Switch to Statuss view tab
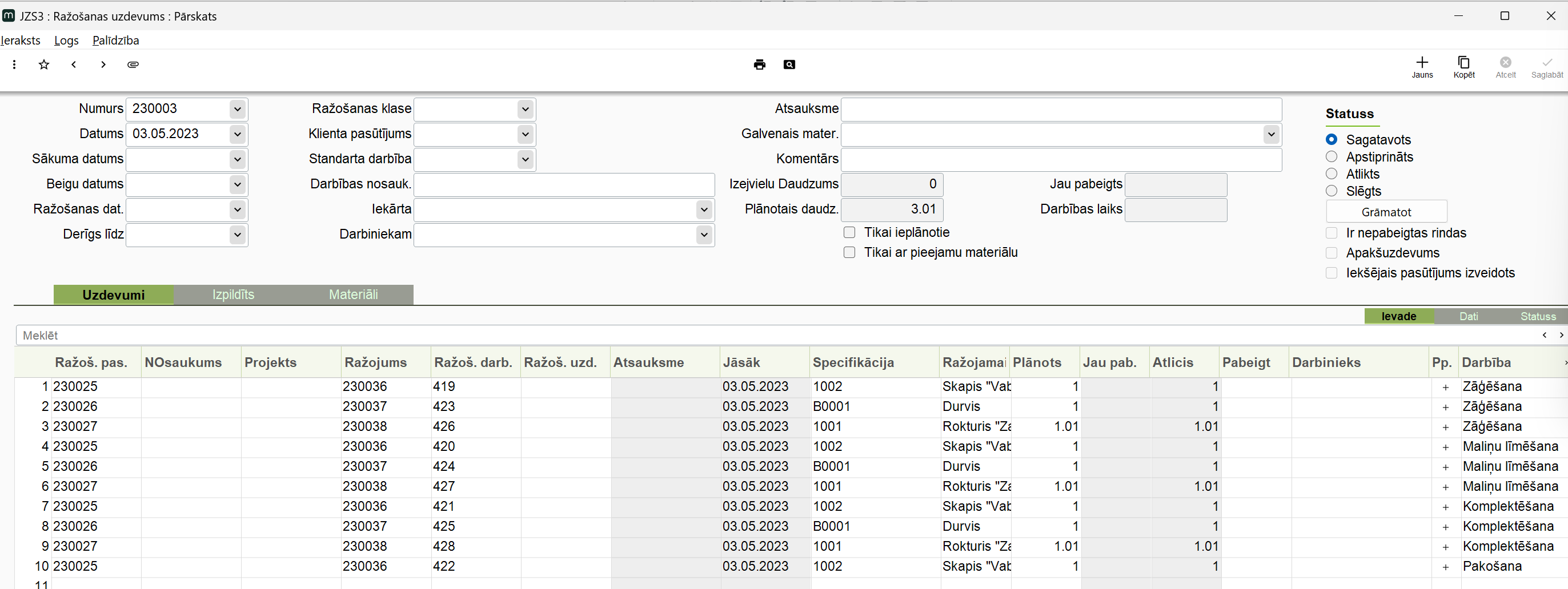The width and height of the screenshot is (1568, 589). (1538, 316)
